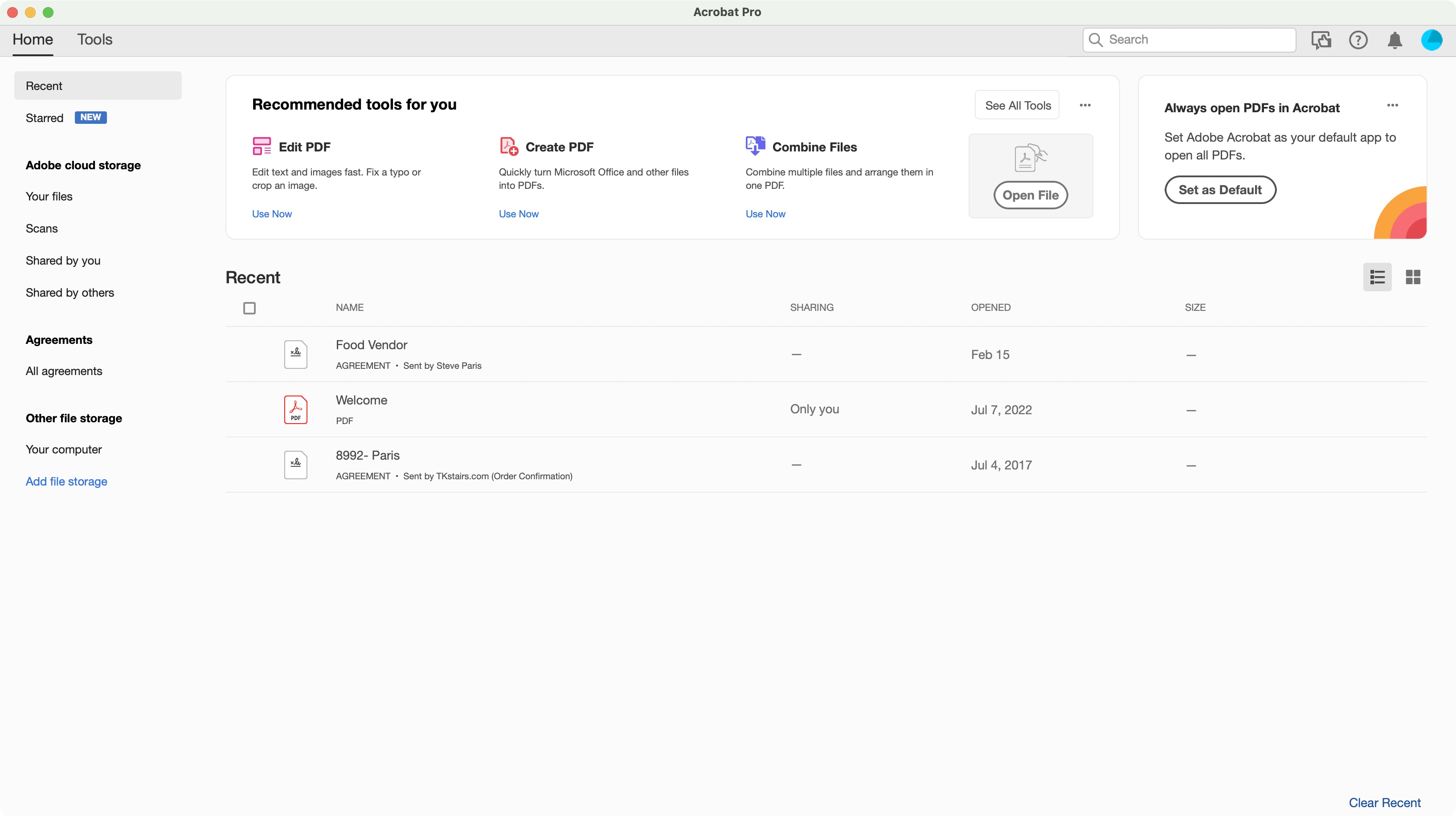Select the Home tab
The height and width of the screenshot is (816, 1456).
tap(33, 40)
